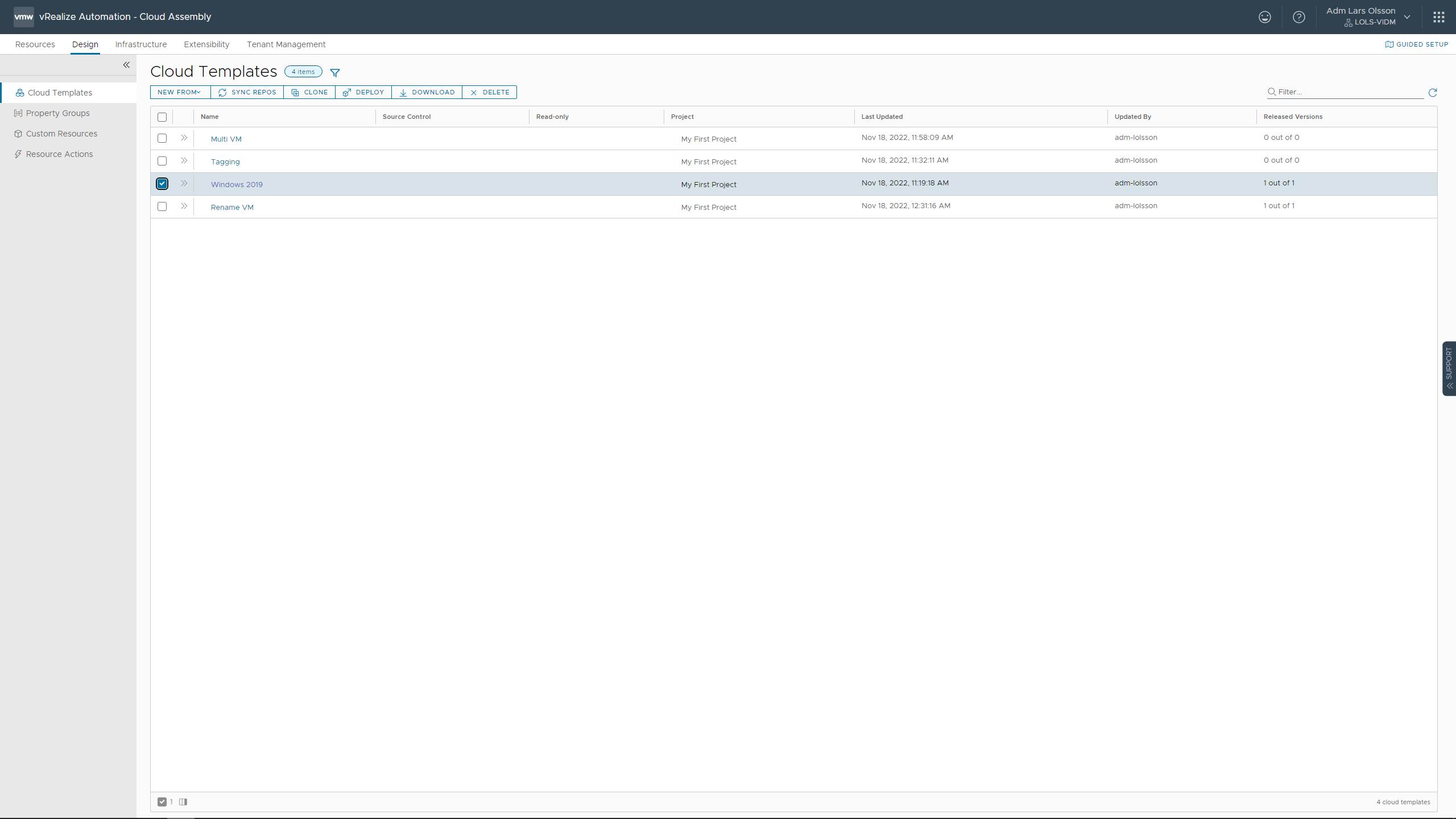This screenshot has height=819, width=1456.
Task: Click the Guided Setup map icon
Action: point(1389,44)
